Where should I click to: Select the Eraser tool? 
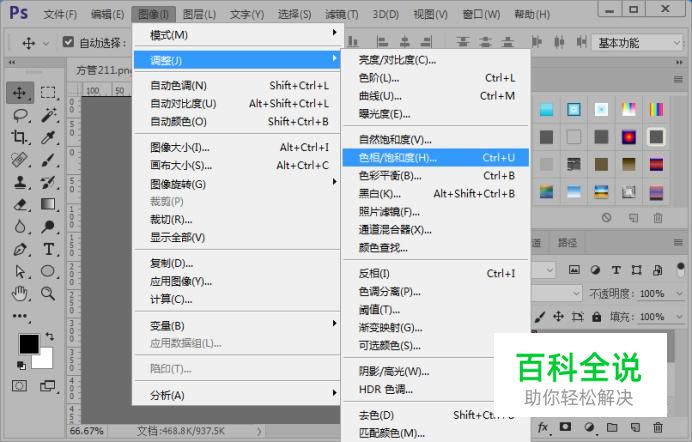(20, 204)
